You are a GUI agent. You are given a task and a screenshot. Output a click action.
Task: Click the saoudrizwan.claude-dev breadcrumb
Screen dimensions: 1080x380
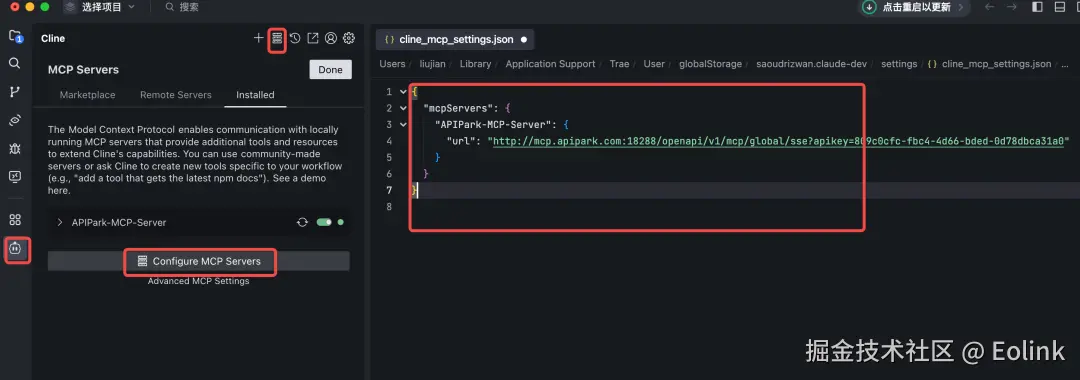coord(811,63)
